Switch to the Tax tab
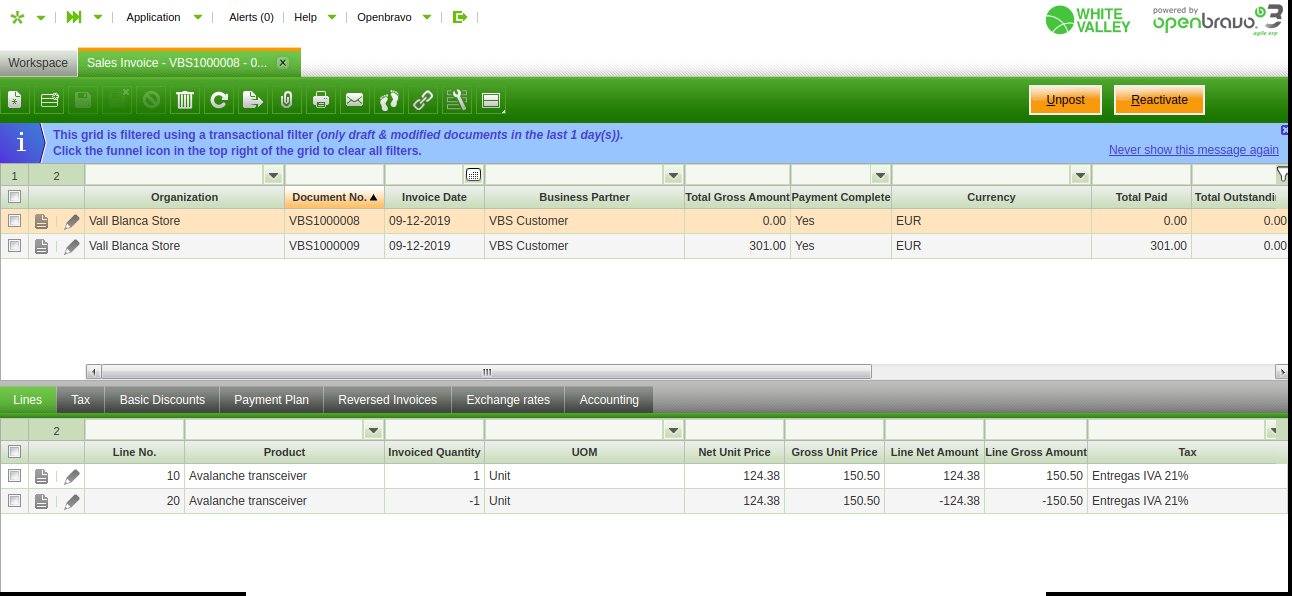The width and height of the screenshot is (1292, 596). click(81, 400)
